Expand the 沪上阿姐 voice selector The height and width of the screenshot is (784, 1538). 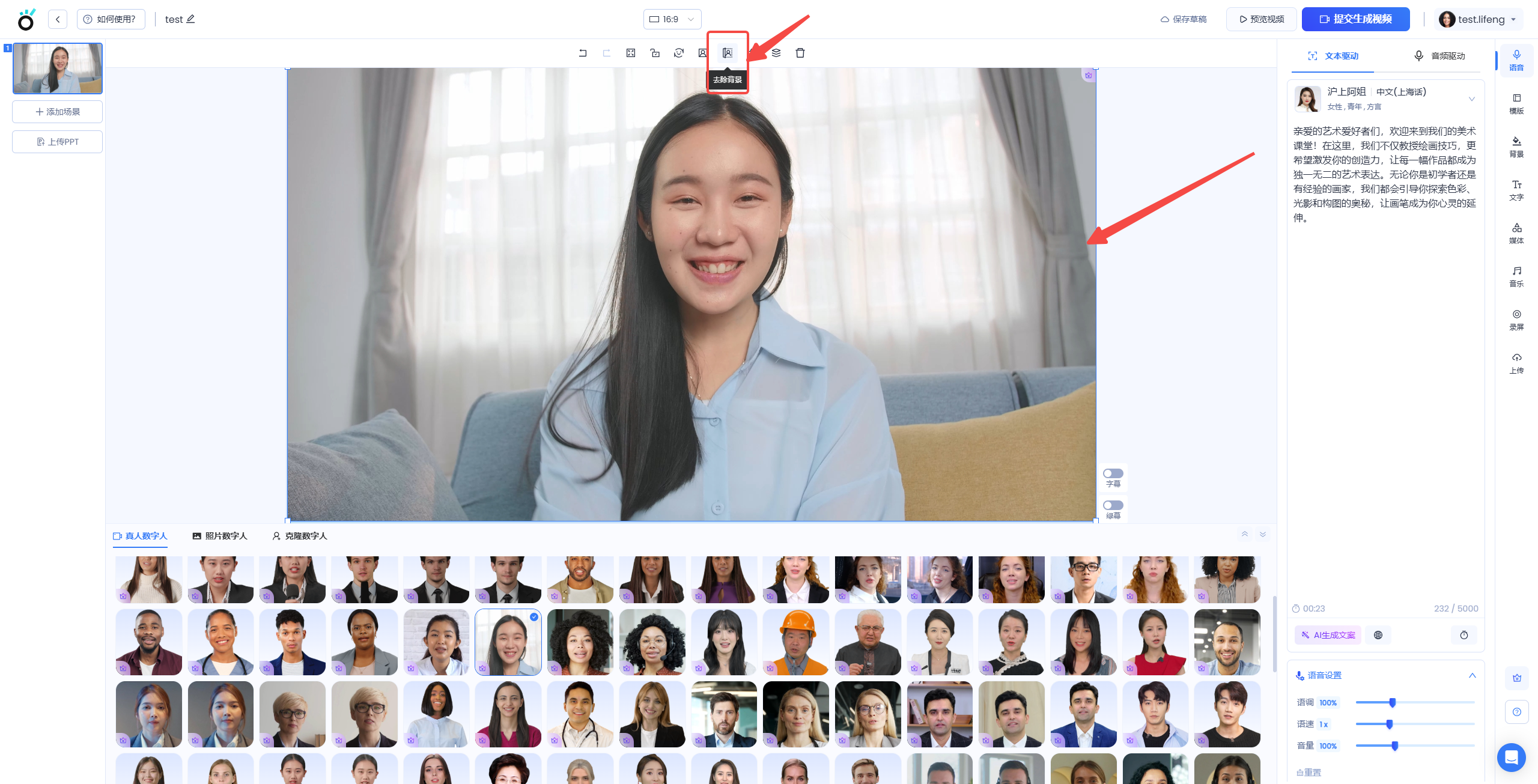[x=1471, y=99]
